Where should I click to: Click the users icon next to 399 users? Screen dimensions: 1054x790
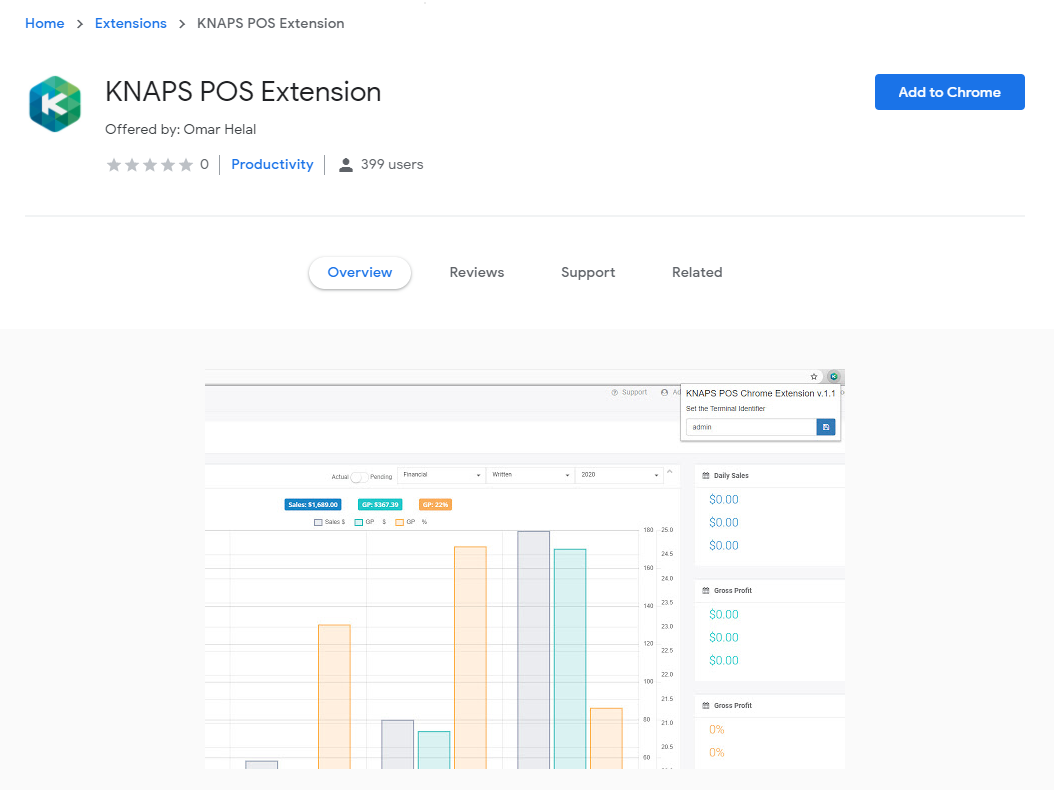(x=345, y=164)
